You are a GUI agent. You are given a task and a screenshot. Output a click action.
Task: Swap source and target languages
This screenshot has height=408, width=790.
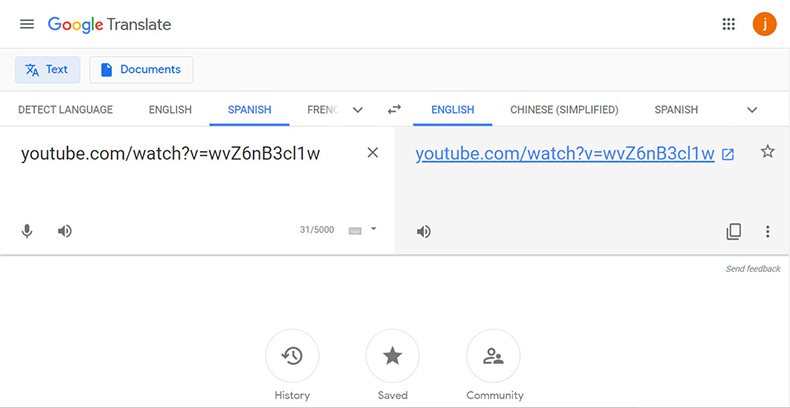(x=394, y=109)
